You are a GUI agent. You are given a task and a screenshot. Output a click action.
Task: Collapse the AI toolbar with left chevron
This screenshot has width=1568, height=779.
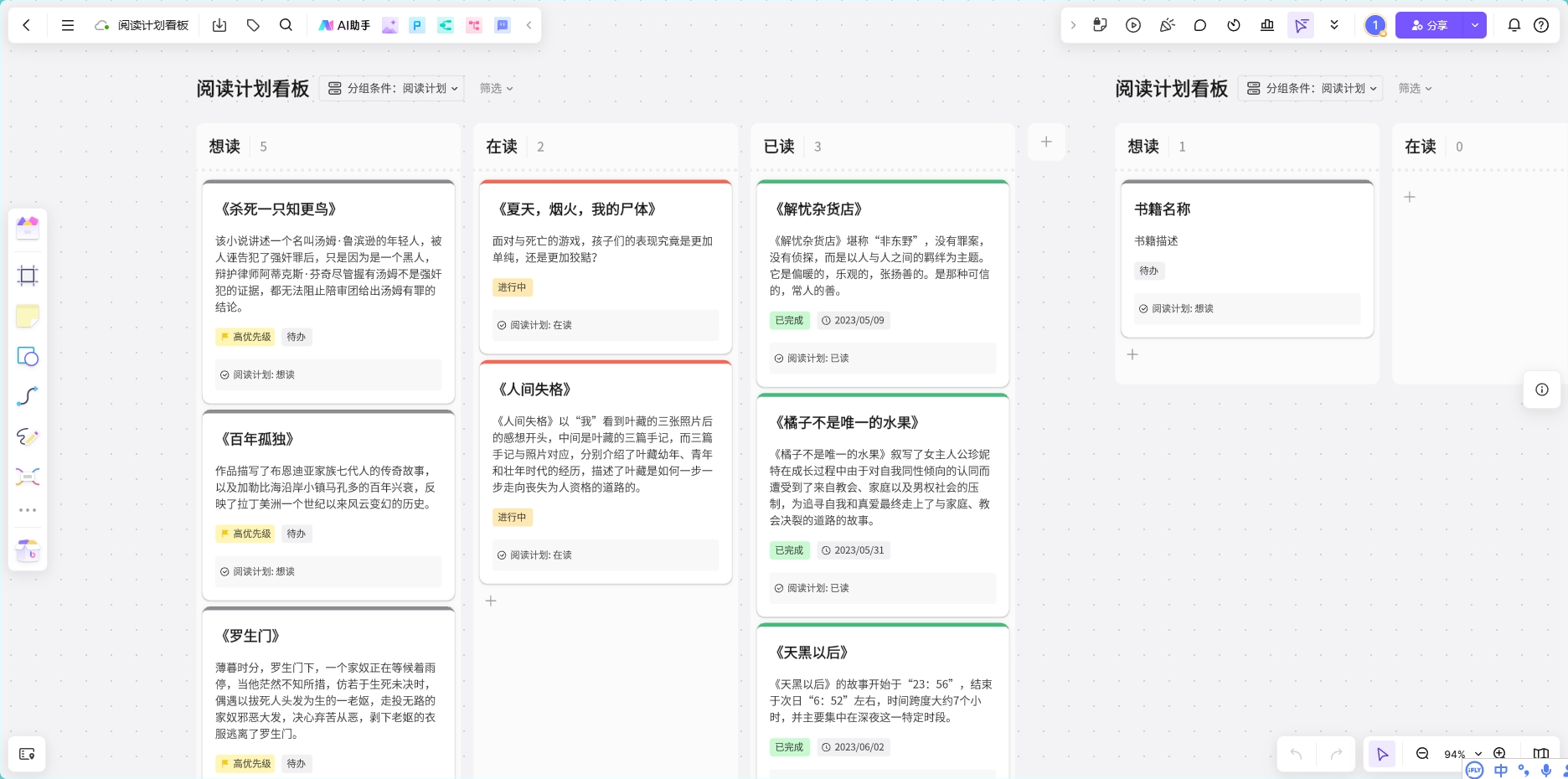click(x=529, y=25)
